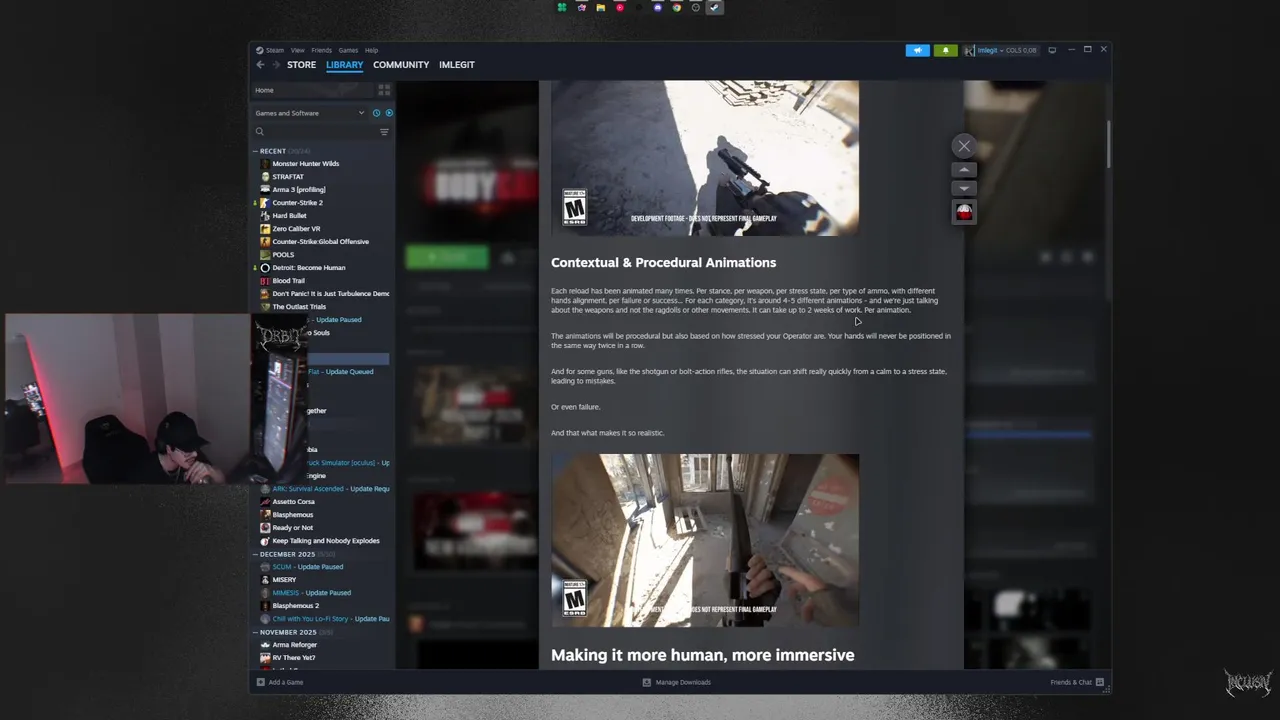Click the Assetto Corsa game icon
The height and width of the screenshot is (720, 1280).
click(x=265, y=502)
